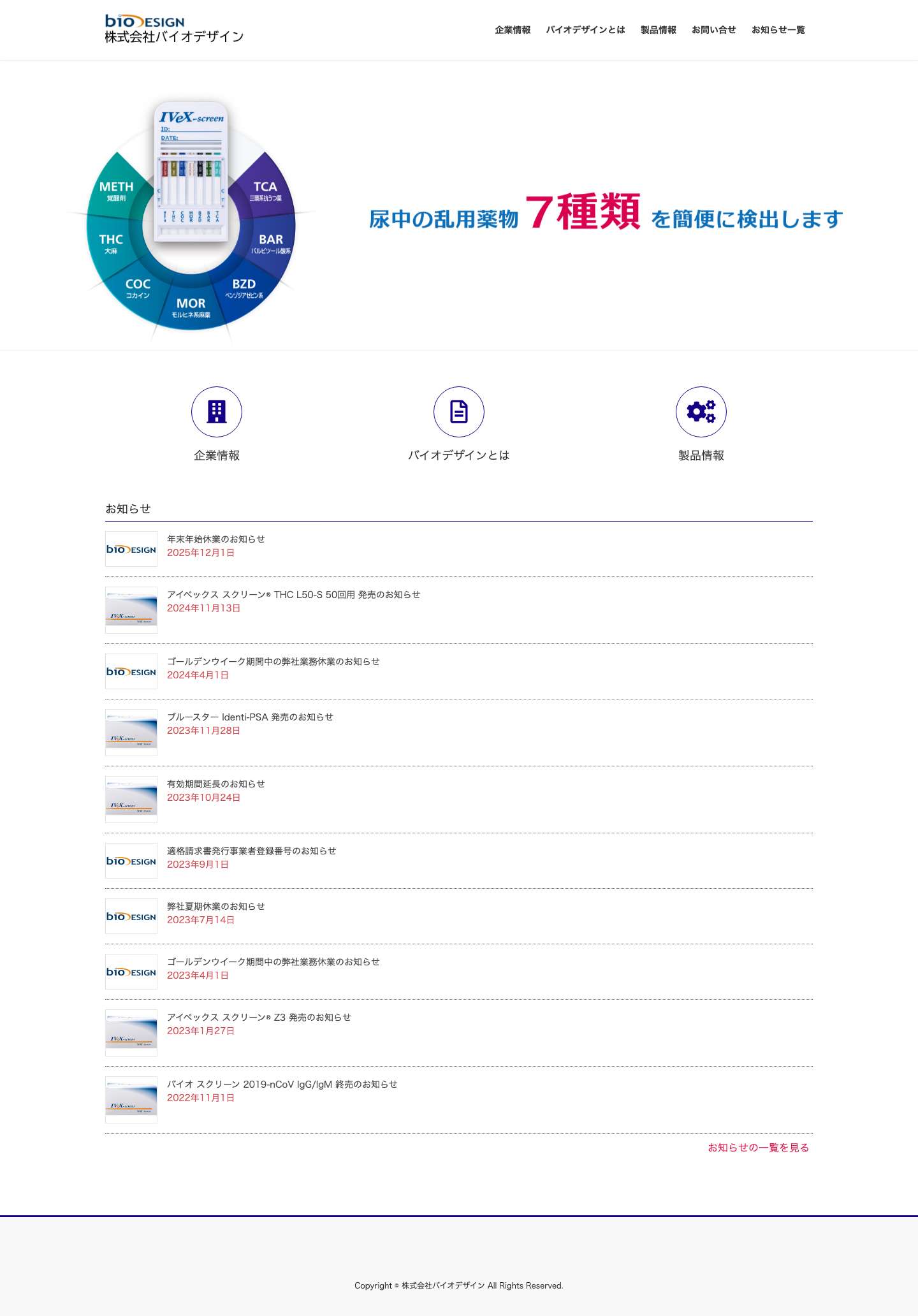918x1316 pixels.
Task: Click the バイオデザインとは label under the document icon
Action: click(459, 455)
